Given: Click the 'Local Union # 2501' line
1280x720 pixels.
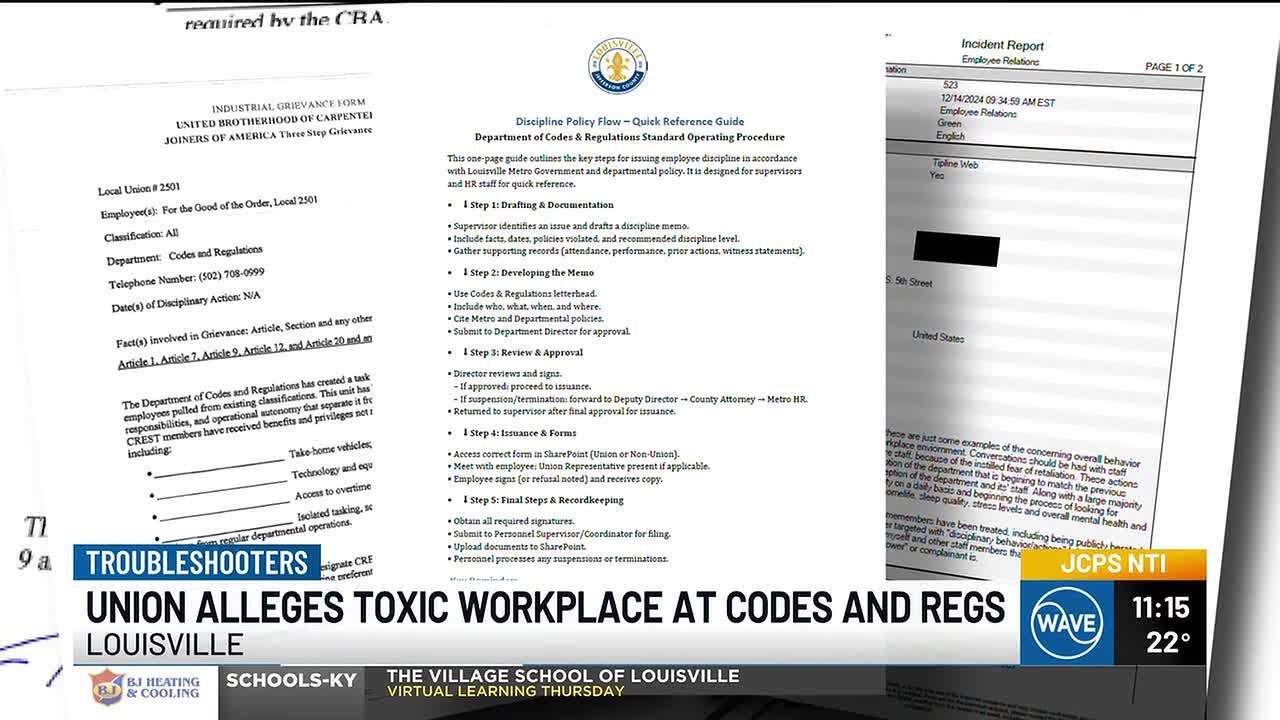Looking at the screenshot, I should pos(139,189).
